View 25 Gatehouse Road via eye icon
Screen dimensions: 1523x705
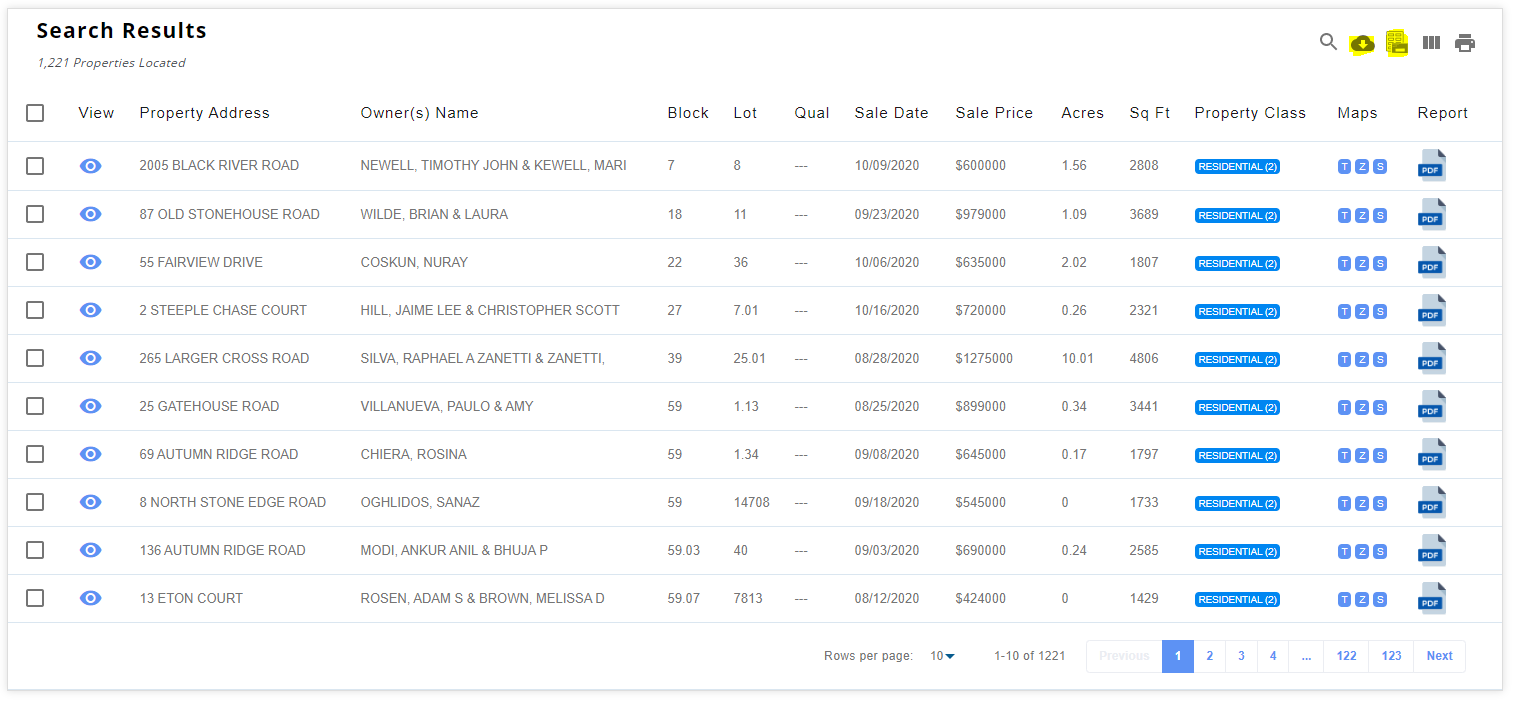(91, 406)
